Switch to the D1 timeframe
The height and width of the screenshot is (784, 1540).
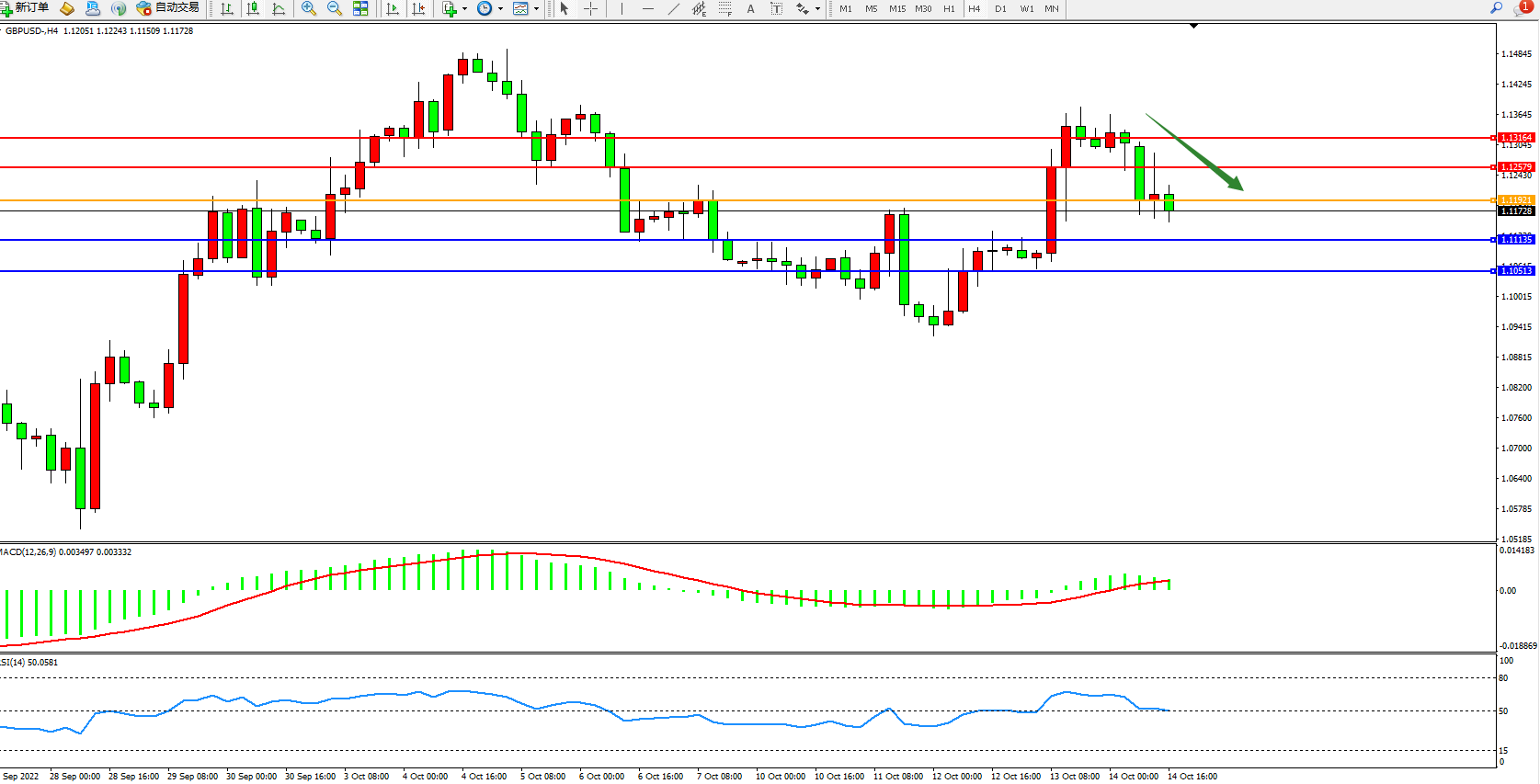tap(1000, 8)
